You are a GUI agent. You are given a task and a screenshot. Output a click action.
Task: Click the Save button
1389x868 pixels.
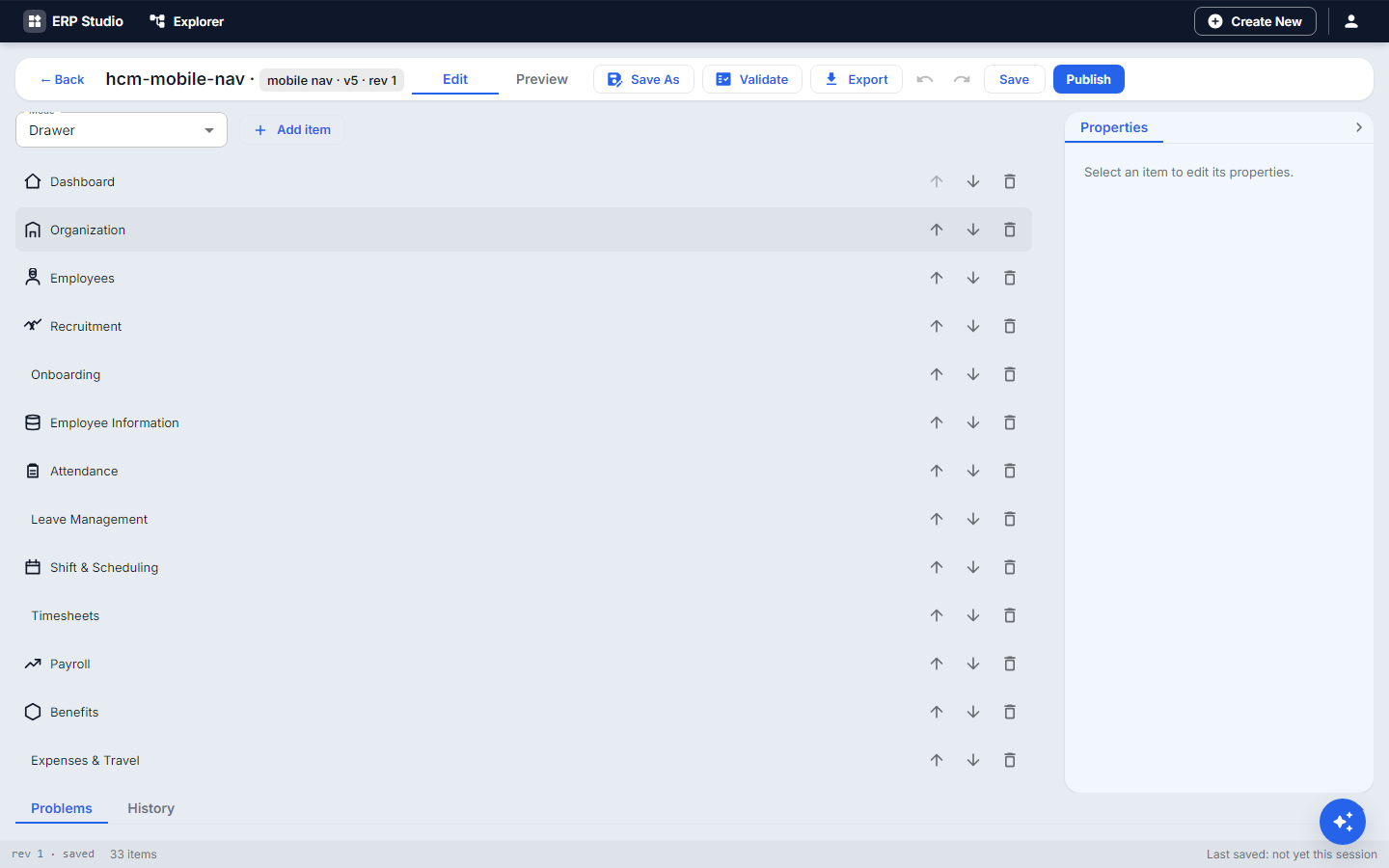1014,79
